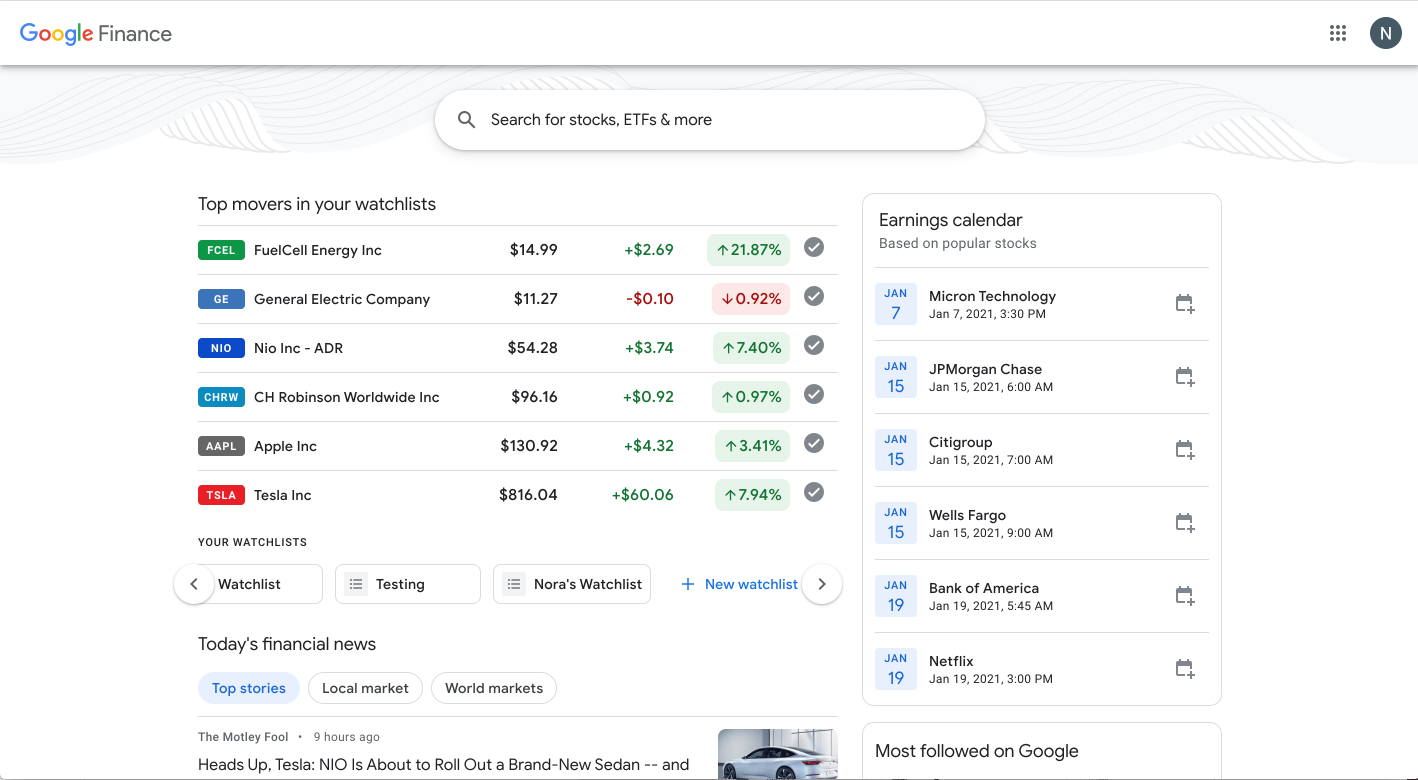Select the World markets news tab

click(494, 688)
